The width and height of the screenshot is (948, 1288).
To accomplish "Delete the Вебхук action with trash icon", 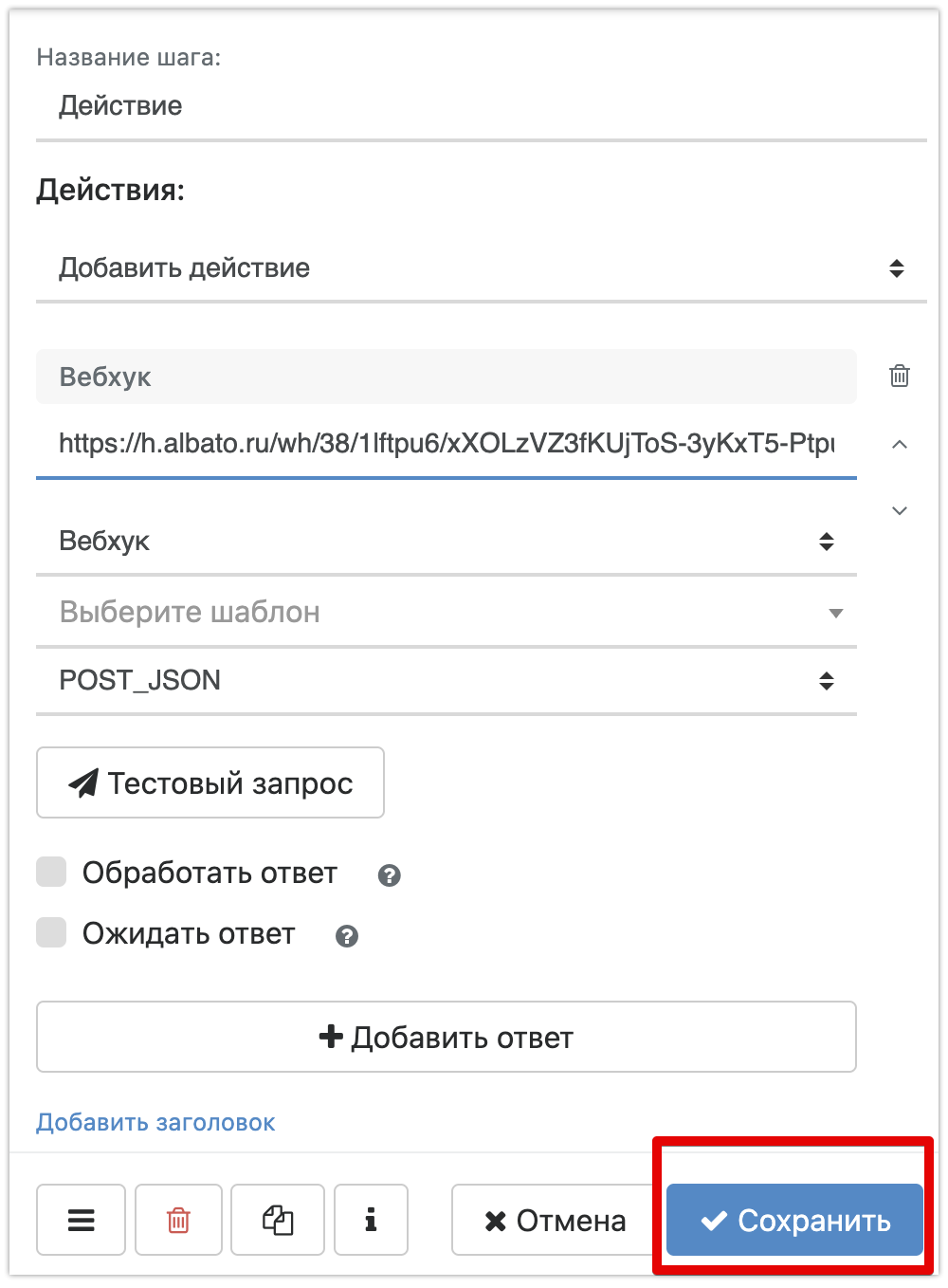I will click(x=900, y=377).
